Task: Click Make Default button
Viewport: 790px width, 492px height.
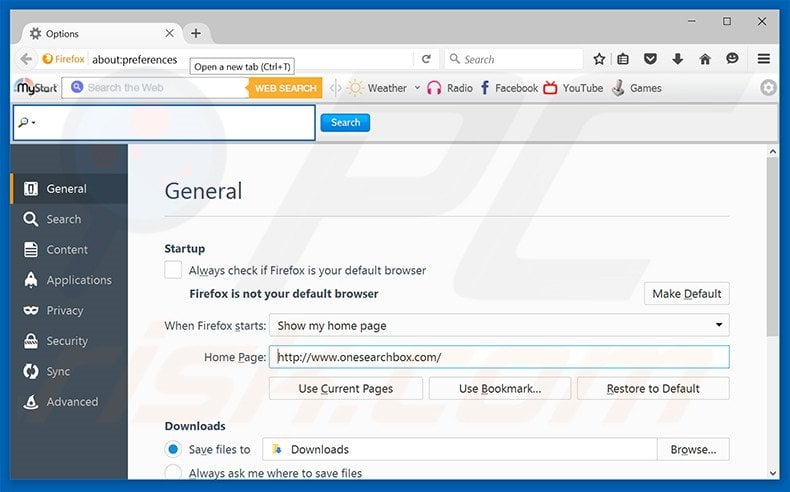Action: tap(687, 294)
